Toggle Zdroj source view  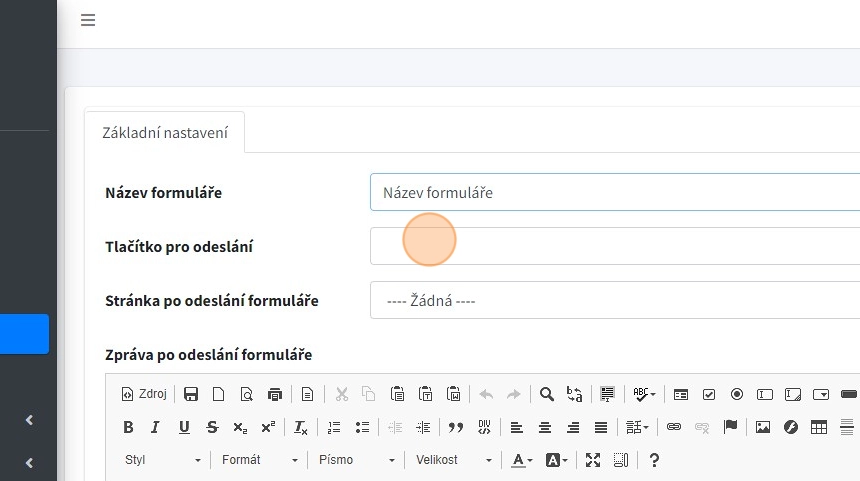point(144,394)
